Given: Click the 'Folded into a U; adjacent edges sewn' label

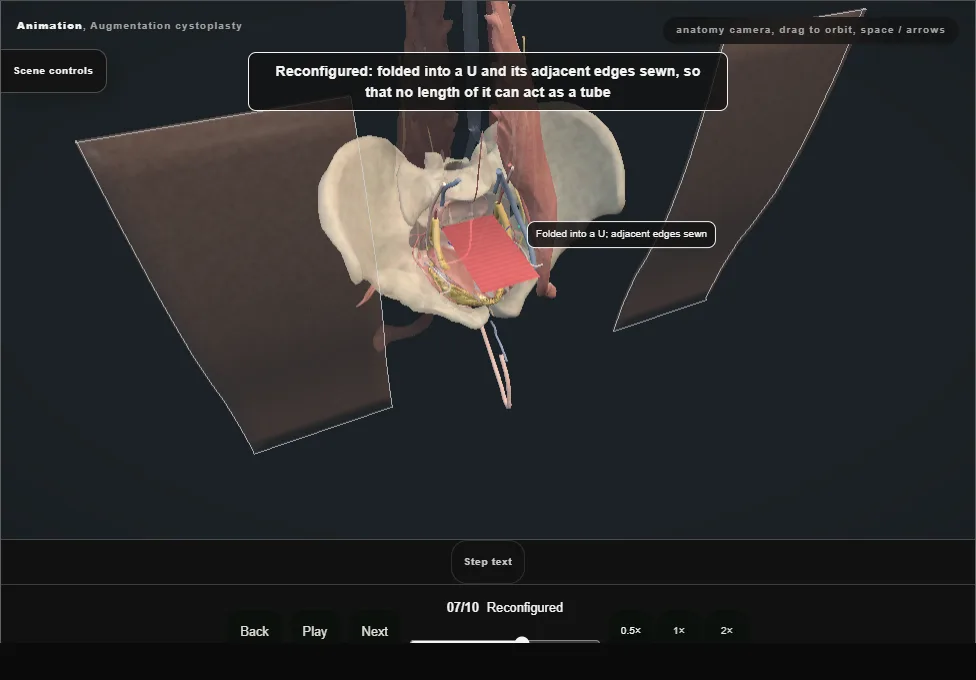Looking at the screenshot, I should [621, 234].
